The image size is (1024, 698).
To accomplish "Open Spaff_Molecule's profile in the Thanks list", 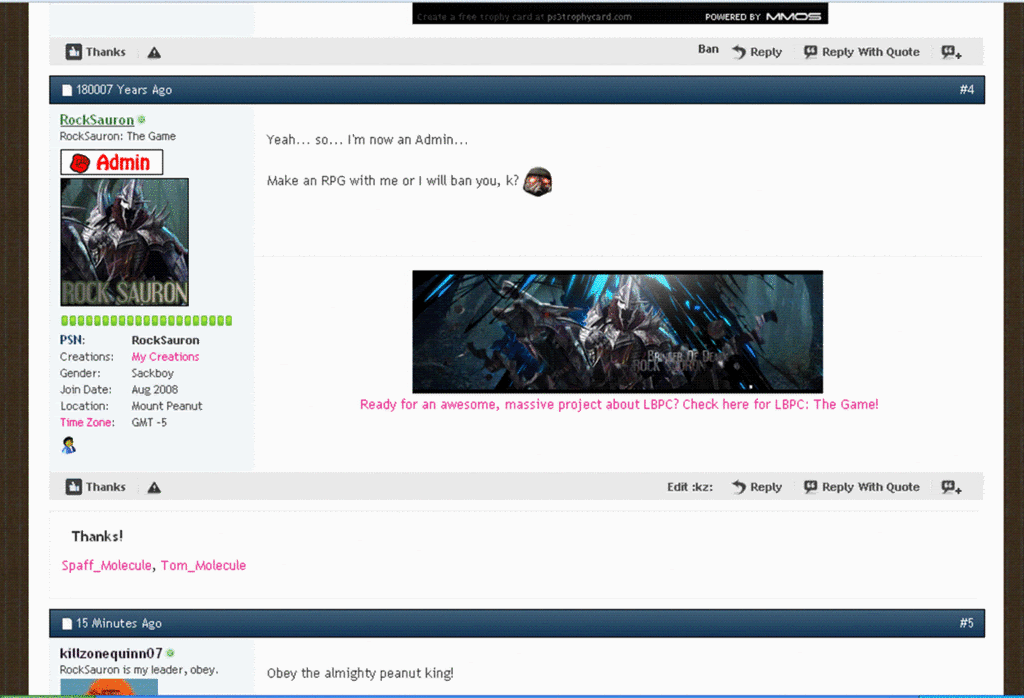I will (x=107, y=566).
